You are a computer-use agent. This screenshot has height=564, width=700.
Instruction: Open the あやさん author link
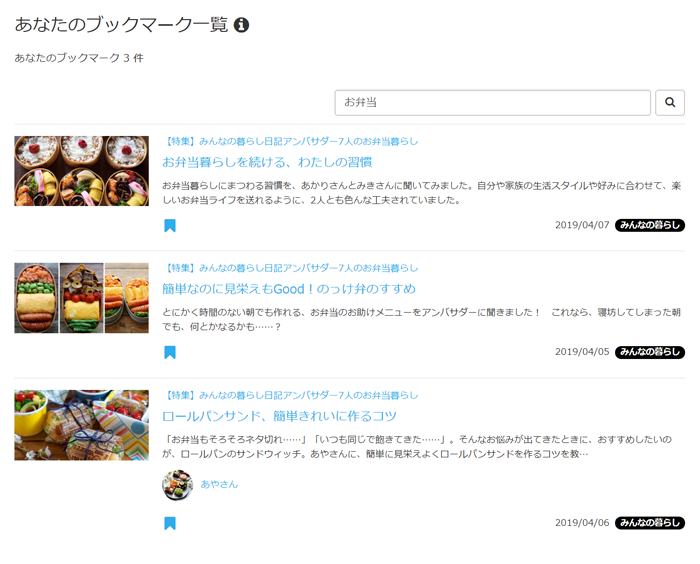pos(219,485)
